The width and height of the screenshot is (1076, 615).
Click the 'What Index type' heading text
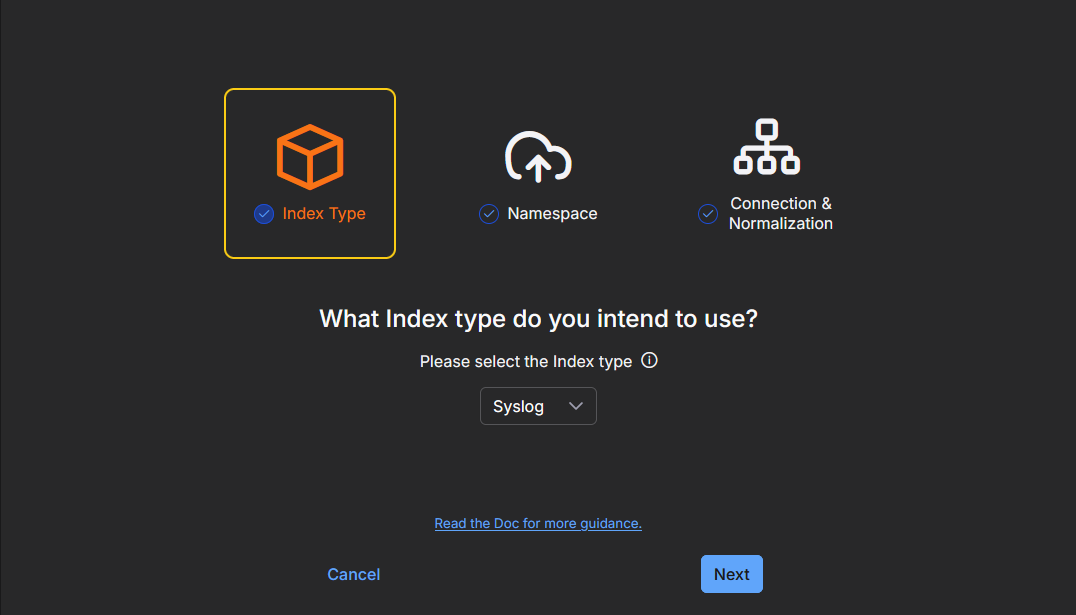(538, 319)
